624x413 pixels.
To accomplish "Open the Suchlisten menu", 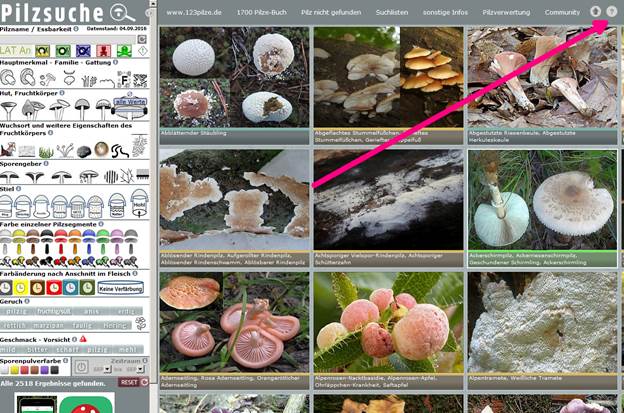I will (392, 12).
